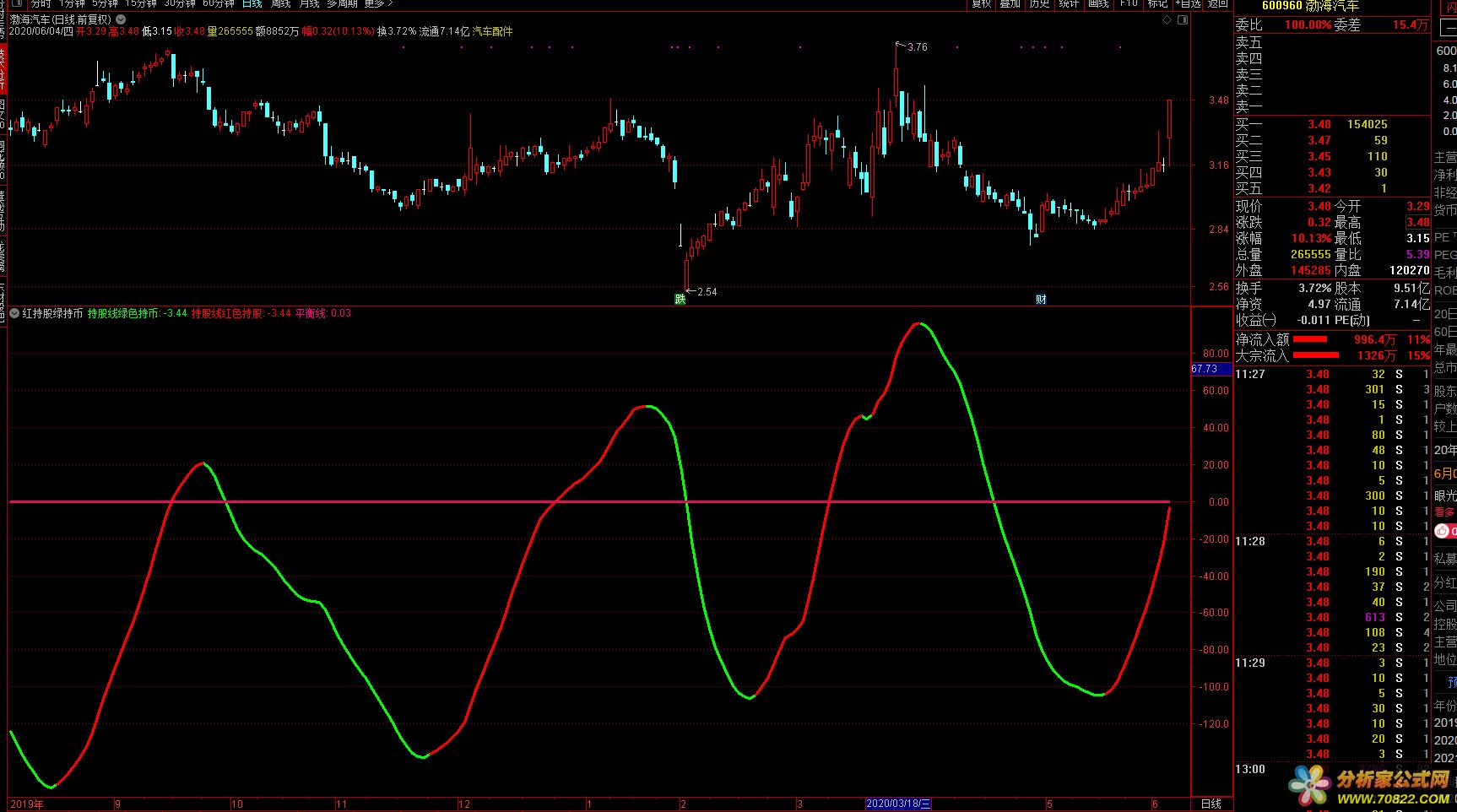Click the 大宗流入 red bar

pos(1316,355)
